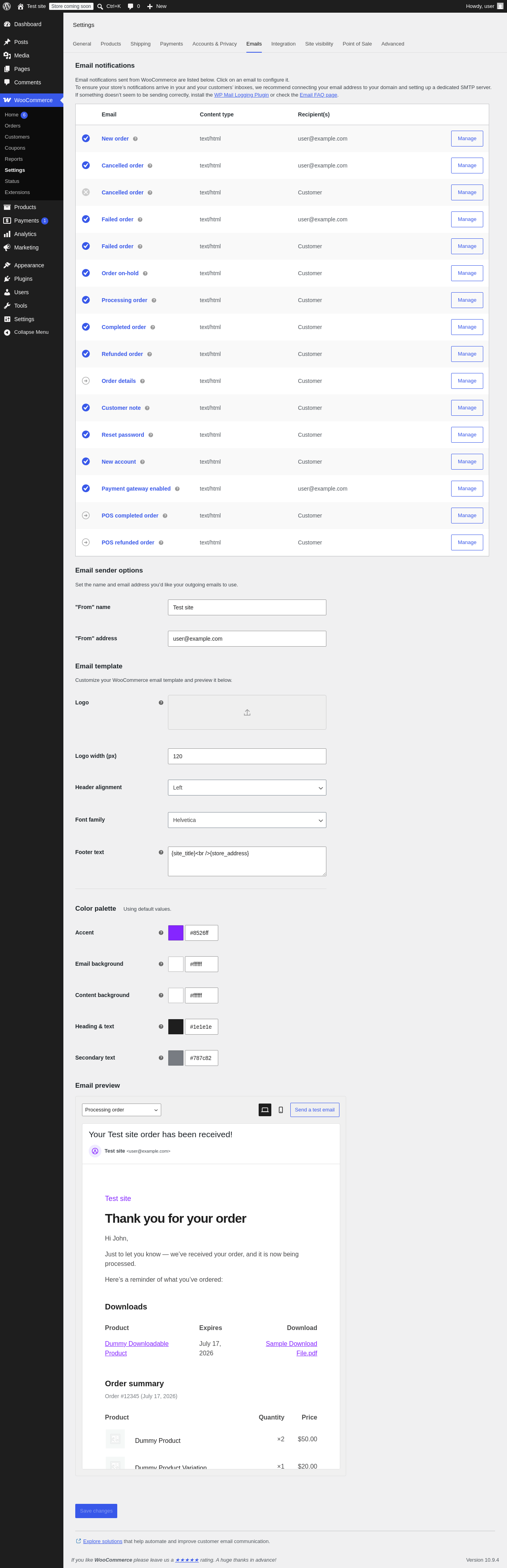Screen dimensions: 507x1568
Task: Click the "From" name input field
Action: coord(247,607)
